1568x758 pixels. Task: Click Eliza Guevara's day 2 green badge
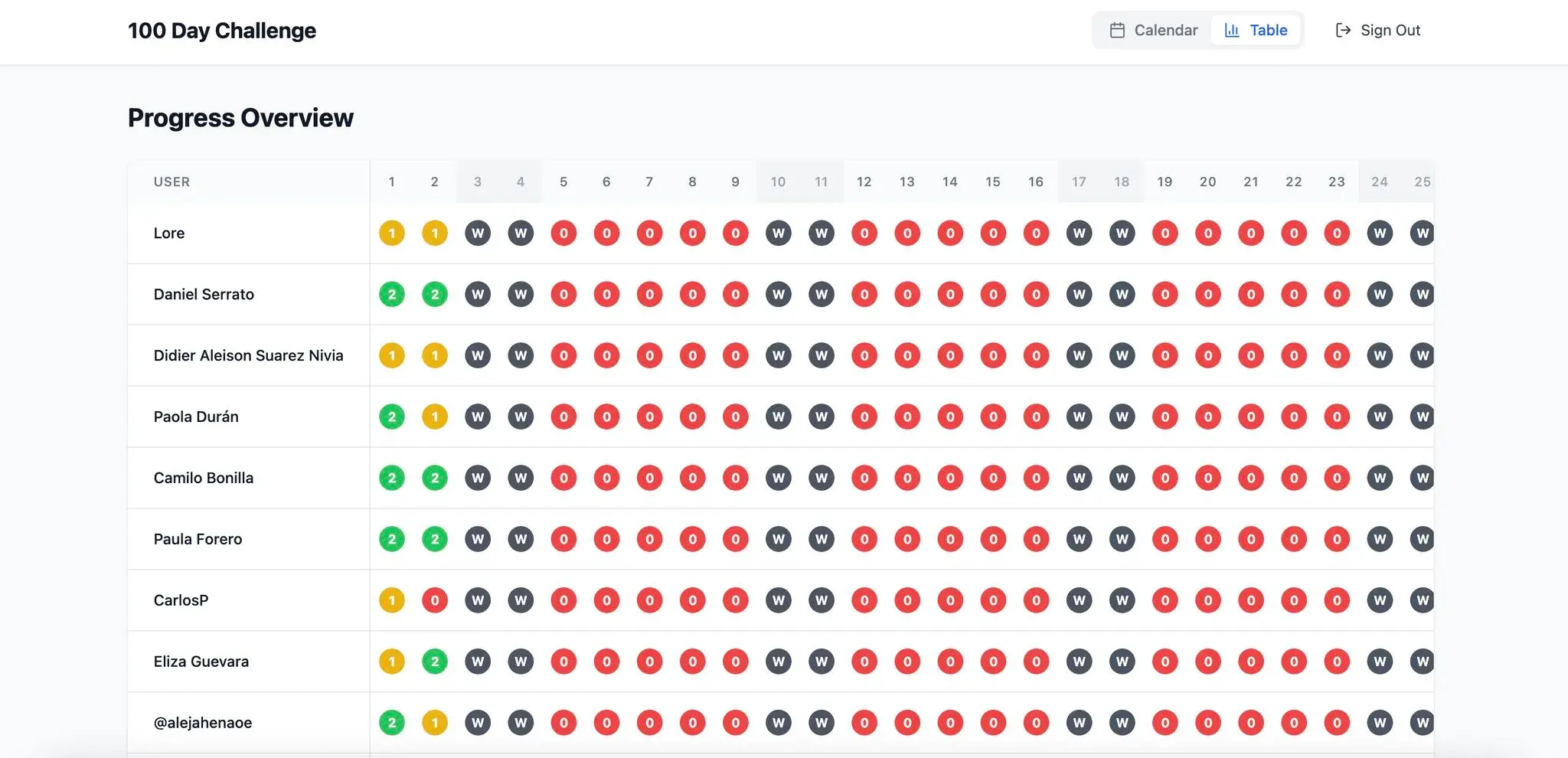coord(435,662)
